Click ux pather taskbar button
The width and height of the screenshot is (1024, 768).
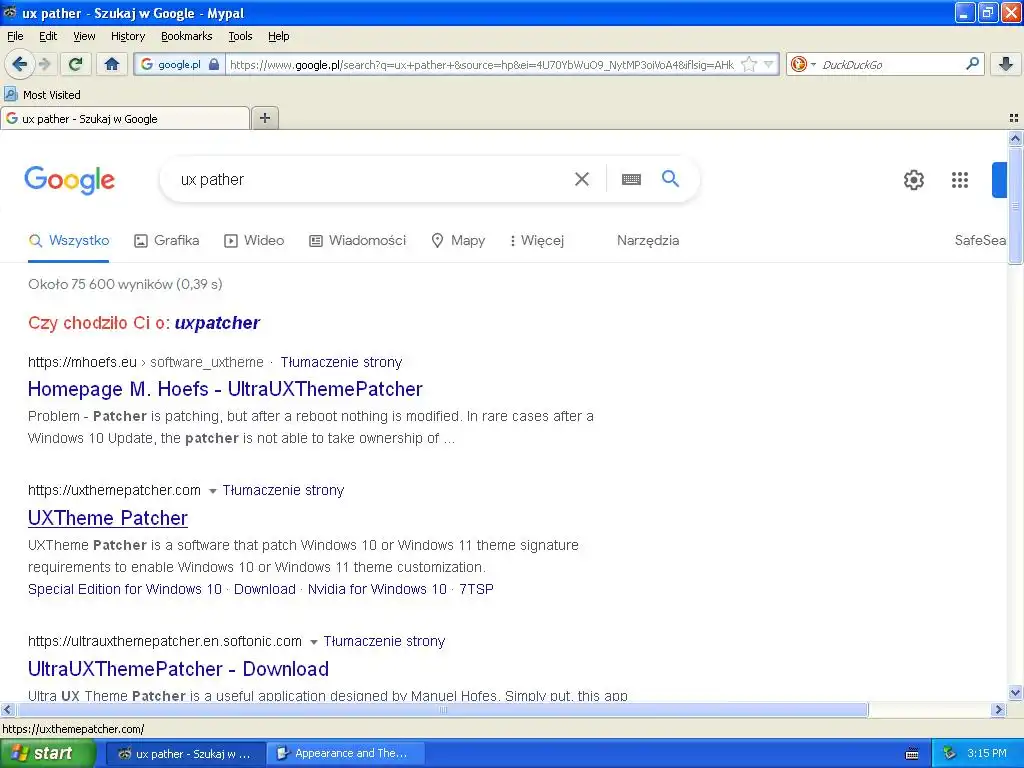tap(186, 753)
